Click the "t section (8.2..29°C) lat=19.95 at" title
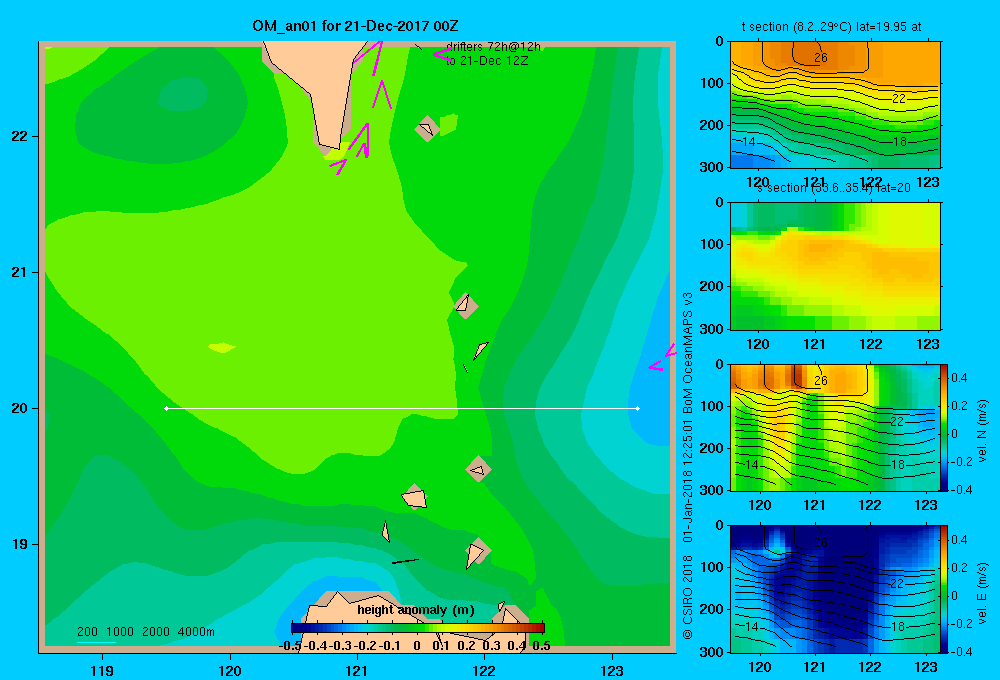The width and height of the screenshot is (1000, 680). click(x=832, y=27)
